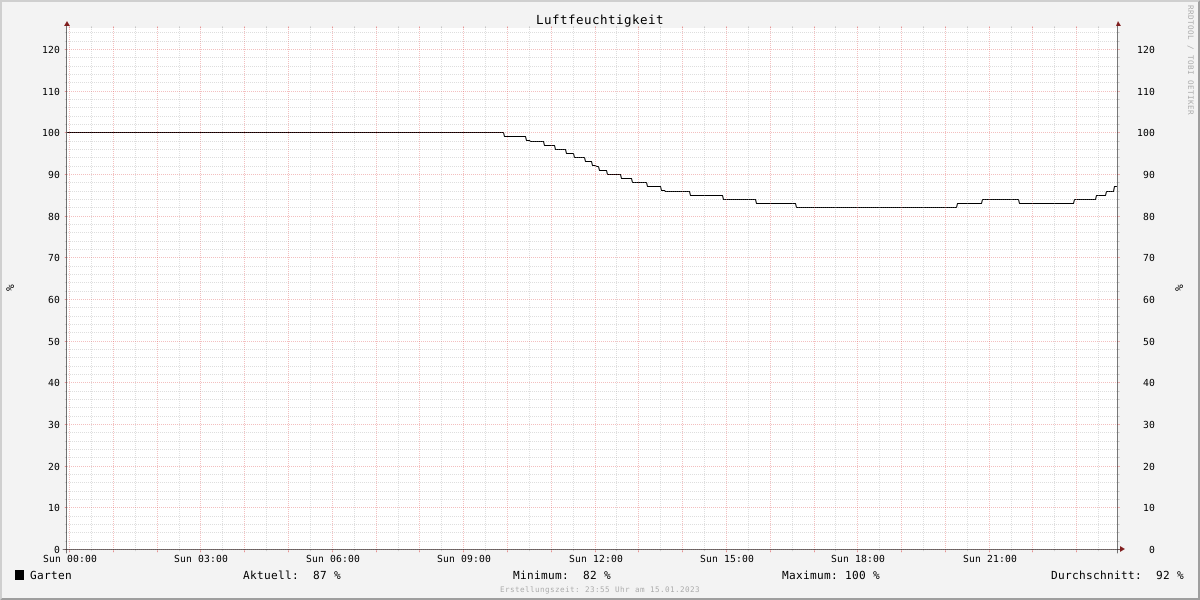Click the % unit label beside left axis
1200x600 pixels.
pos(10,288)
